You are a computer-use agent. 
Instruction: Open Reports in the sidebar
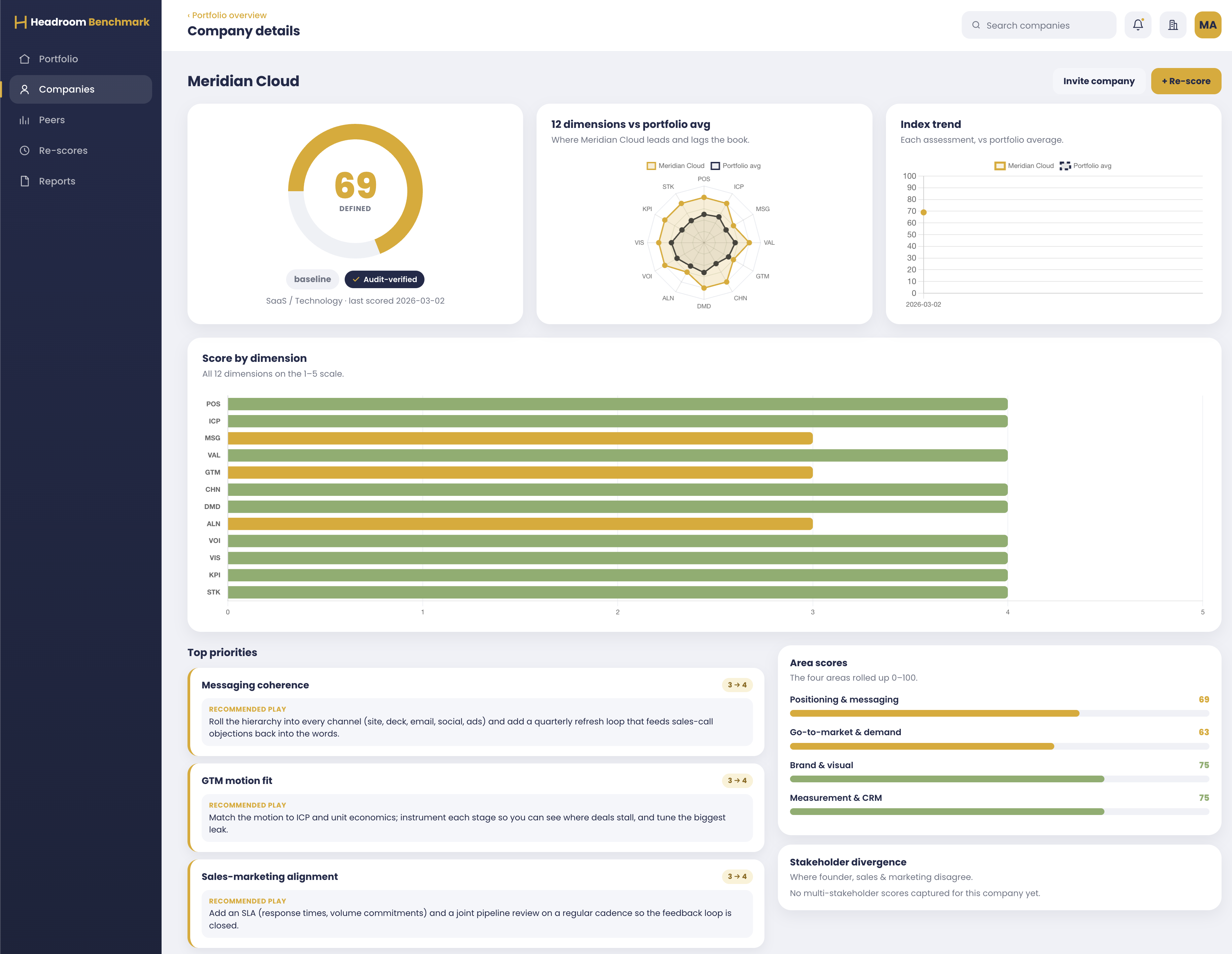[x=81, y=181]
